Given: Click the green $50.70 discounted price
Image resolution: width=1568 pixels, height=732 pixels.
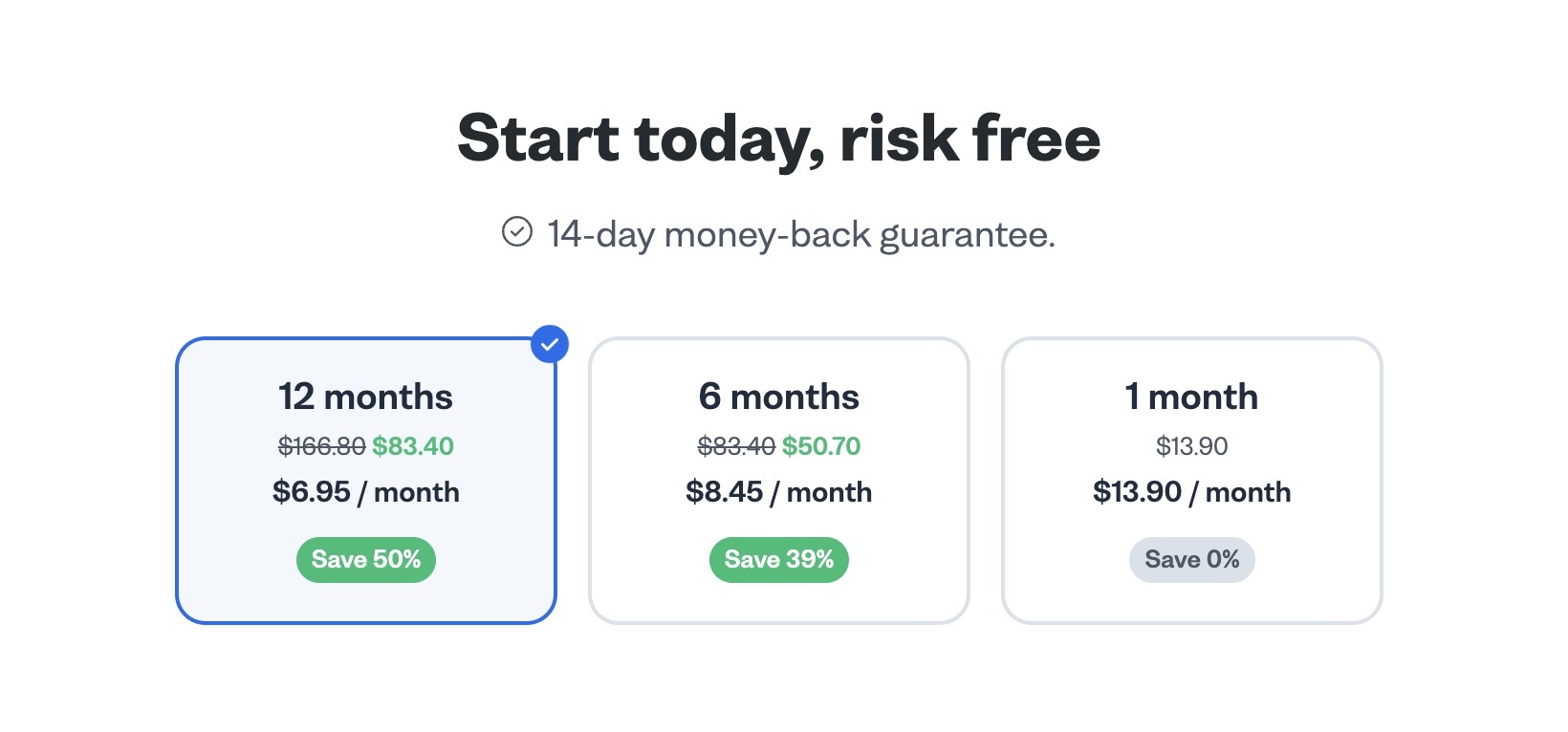Looking at the screenshot, I should pos(821,446).
